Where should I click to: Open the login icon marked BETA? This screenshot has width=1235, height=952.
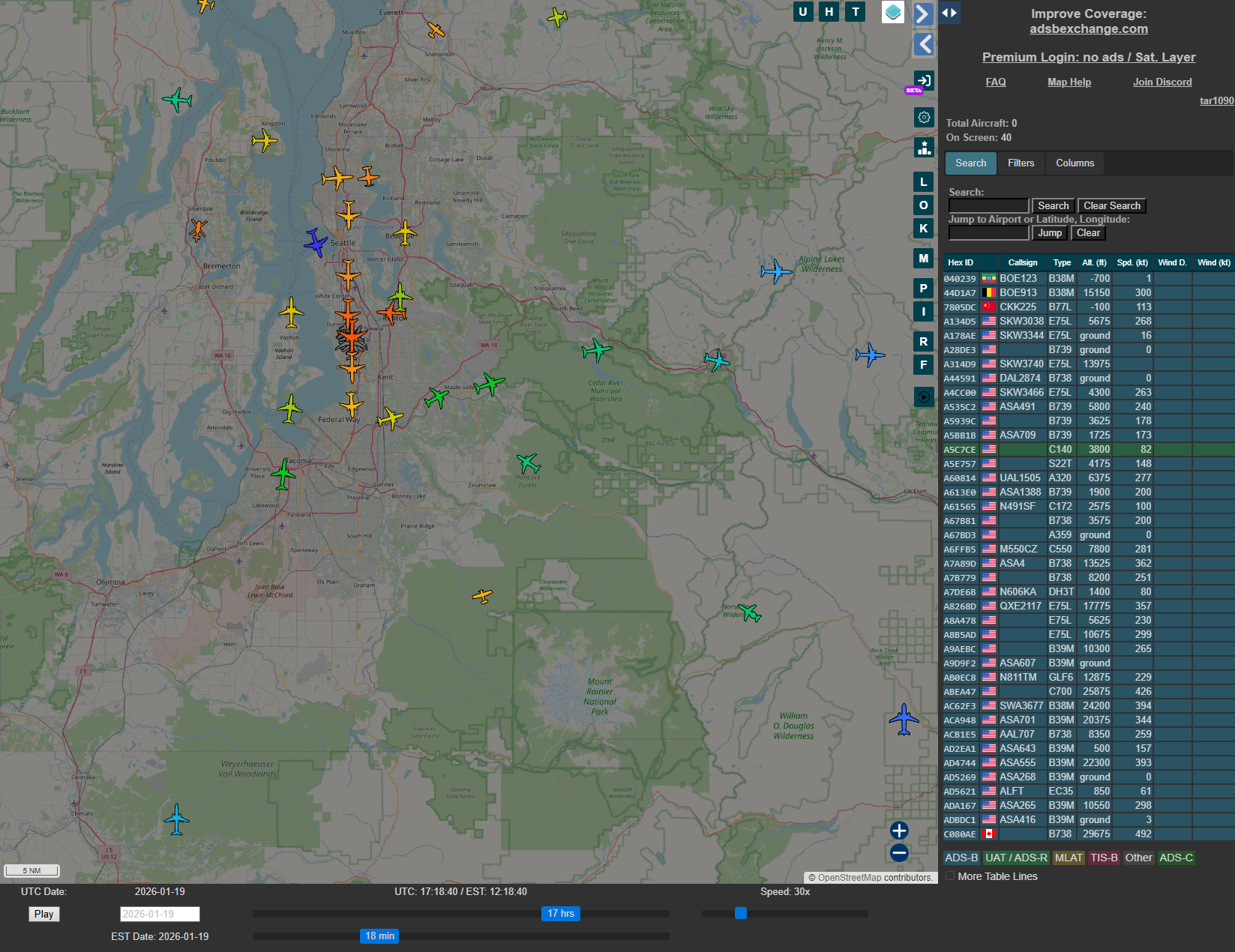(x=923, y=81)
